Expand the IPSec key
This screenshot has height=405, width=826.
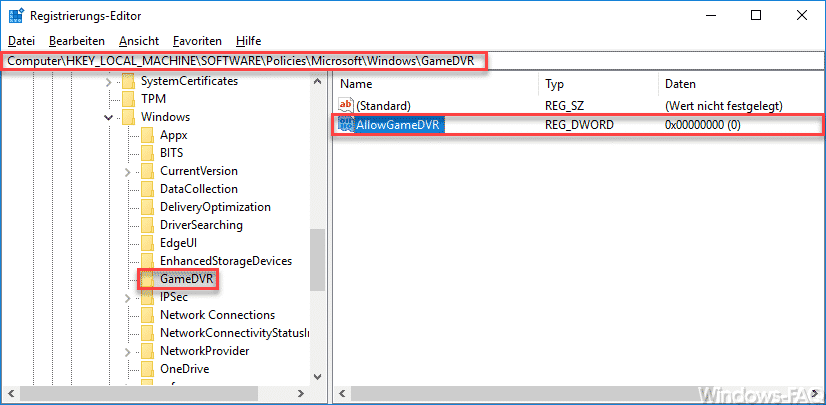(x=128, y=298)
